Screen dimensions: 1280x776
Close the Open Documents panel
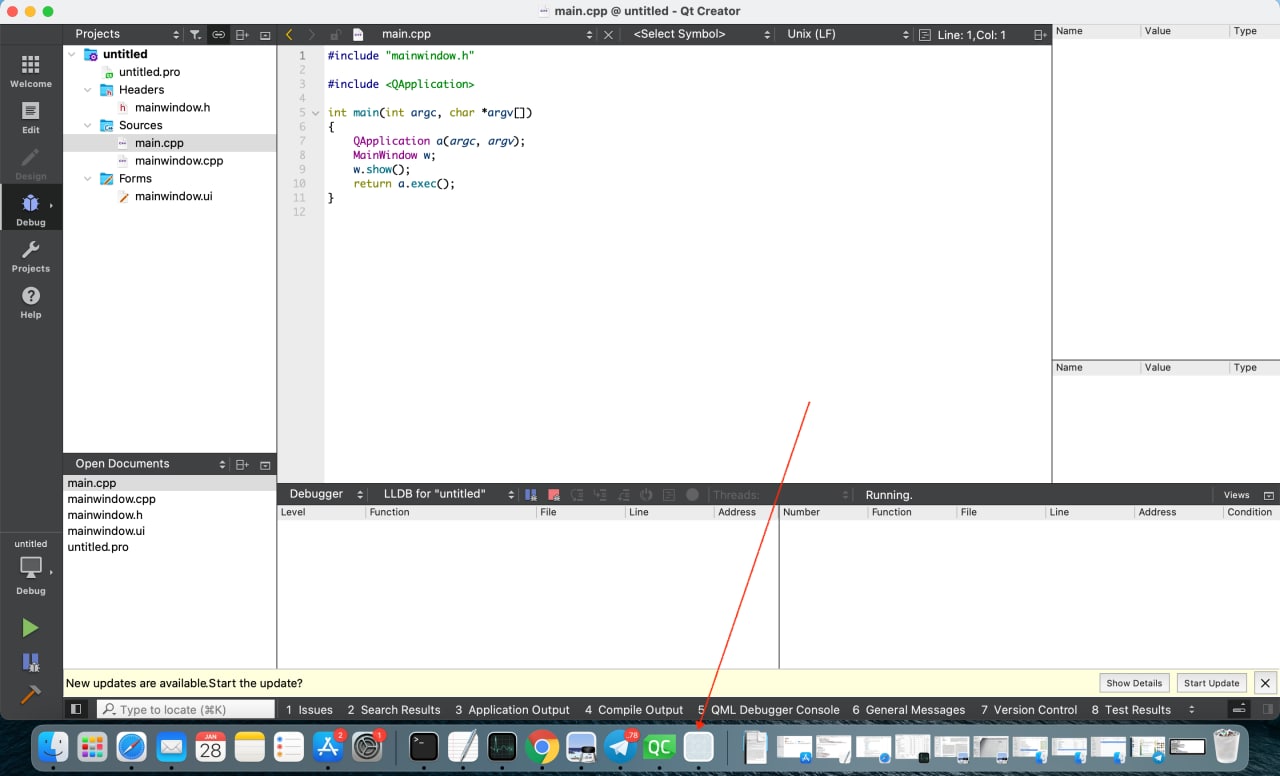pos(265,464)
